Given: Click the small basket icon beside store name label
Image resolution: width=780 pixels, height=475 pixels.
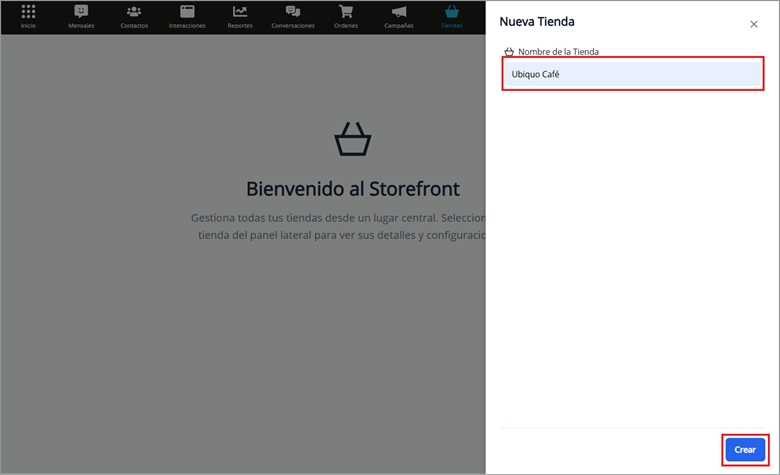Looking at the screenshot, I should pyautogui.click(x=509, y=51).
